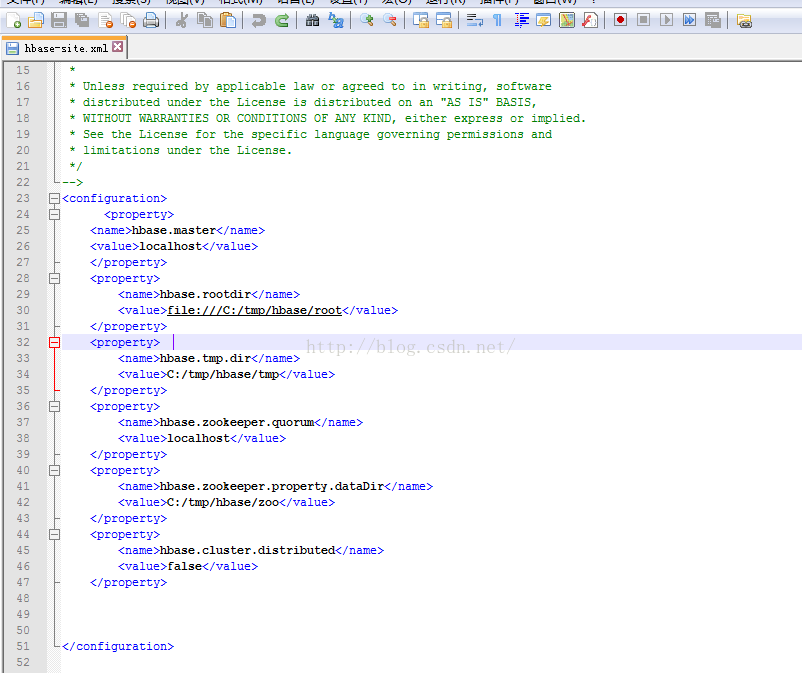Click localhost value on line 38
The width and height of the screenshot is (802, 673).
198,438
